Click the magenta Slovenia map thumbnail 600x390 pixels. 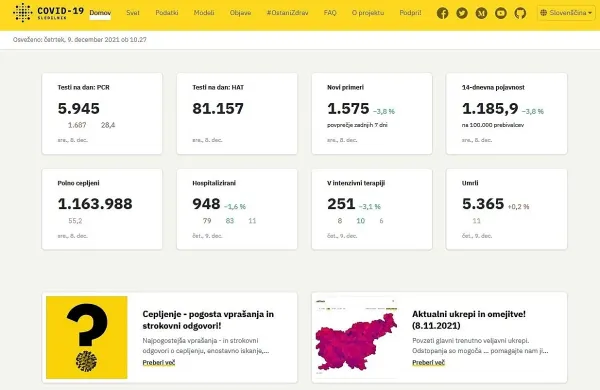point(356,337)
